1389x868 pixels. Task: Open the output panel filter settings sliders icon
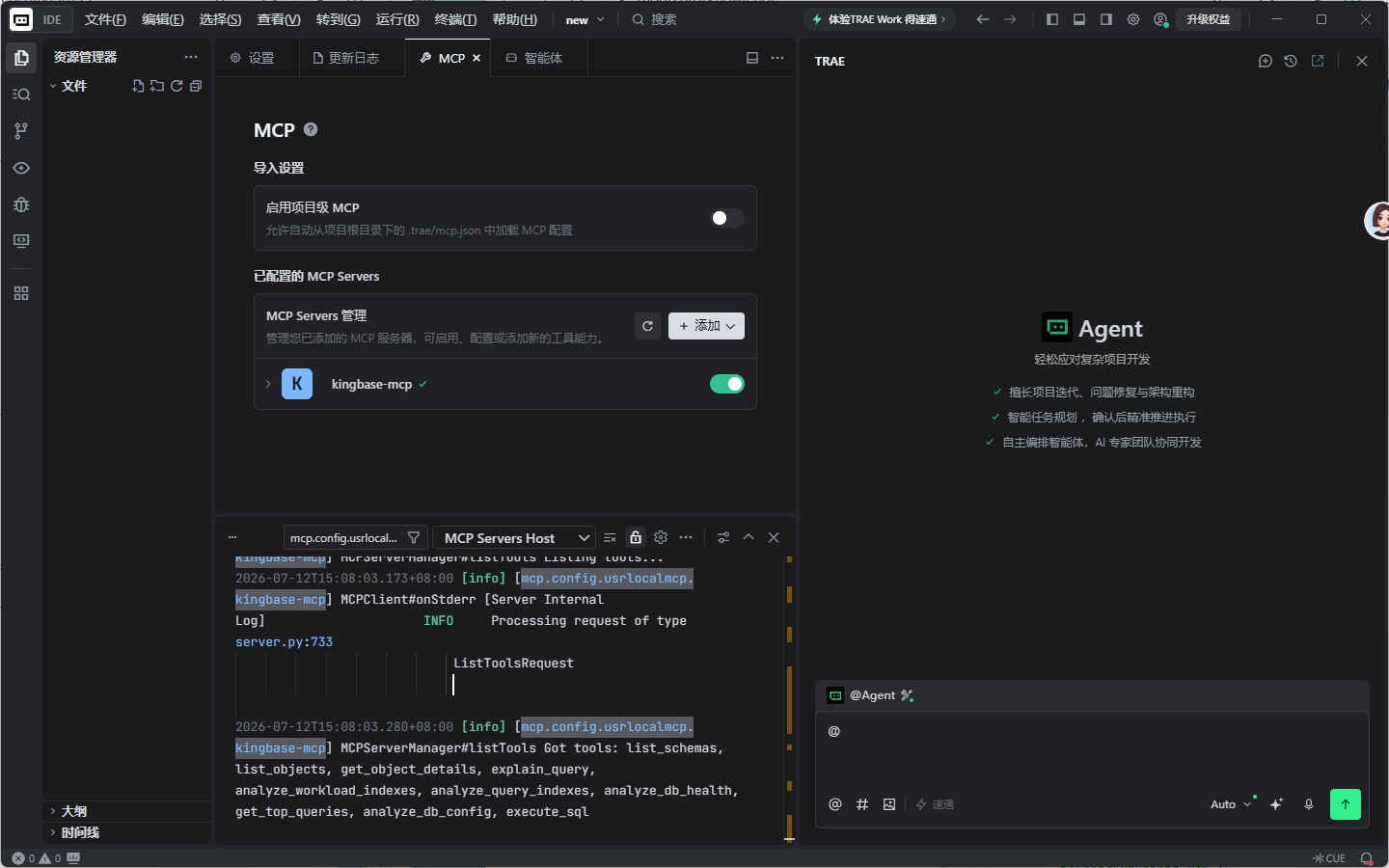(723, 538)
